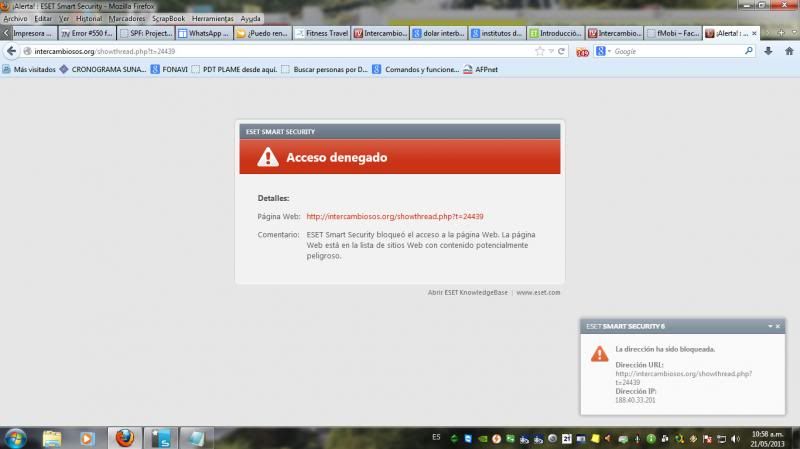Viewport: 800px width, 449px height.
Task: Switch to the Impresora tab
Action: point(33,33)
